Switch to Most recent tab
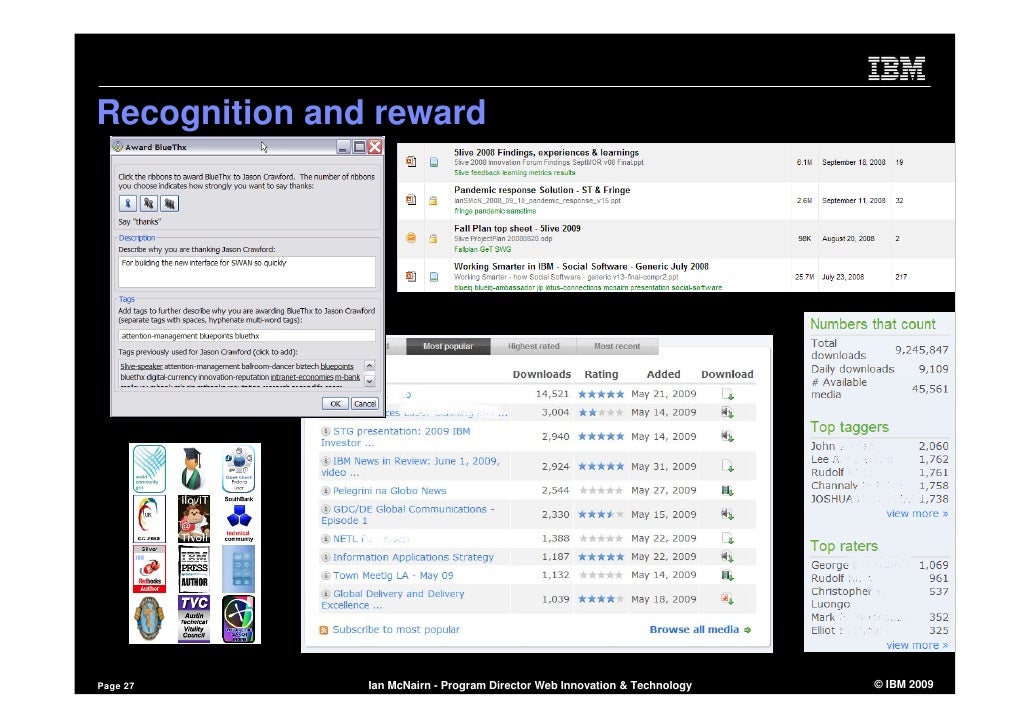The height and width of the screenshot is (728, 1030). point(617,346)
